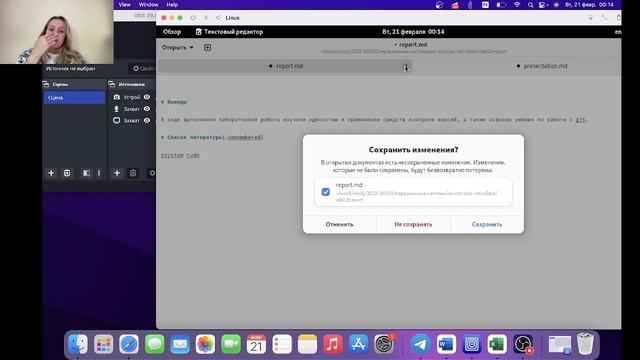Toggle visibility of the microphone Захват source

[147, 109]
